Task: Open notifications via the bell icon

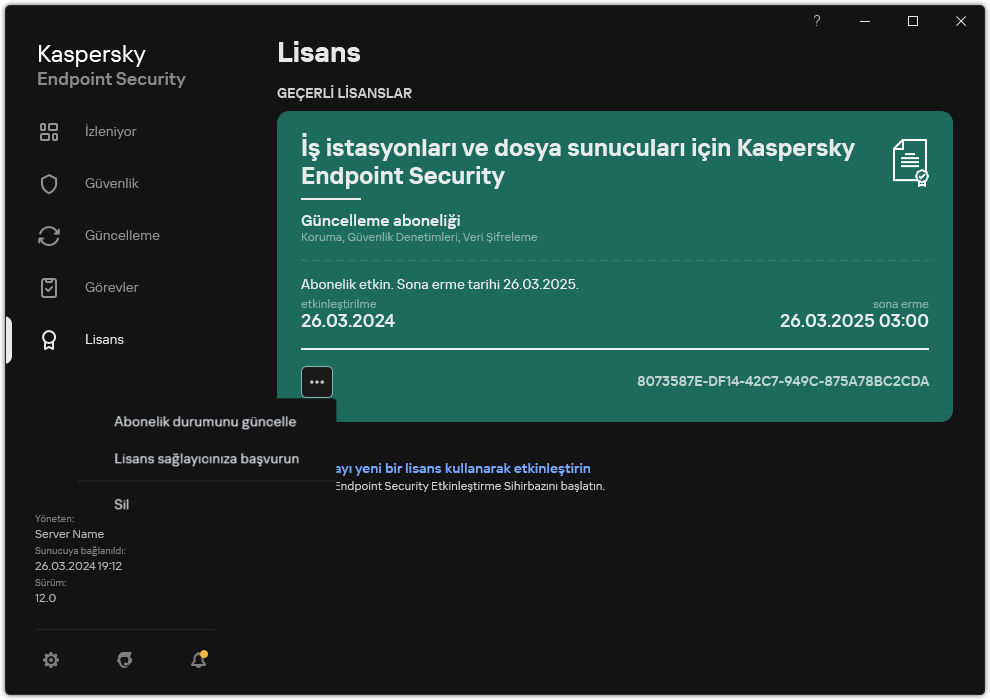Action: [x=198, y=660]
